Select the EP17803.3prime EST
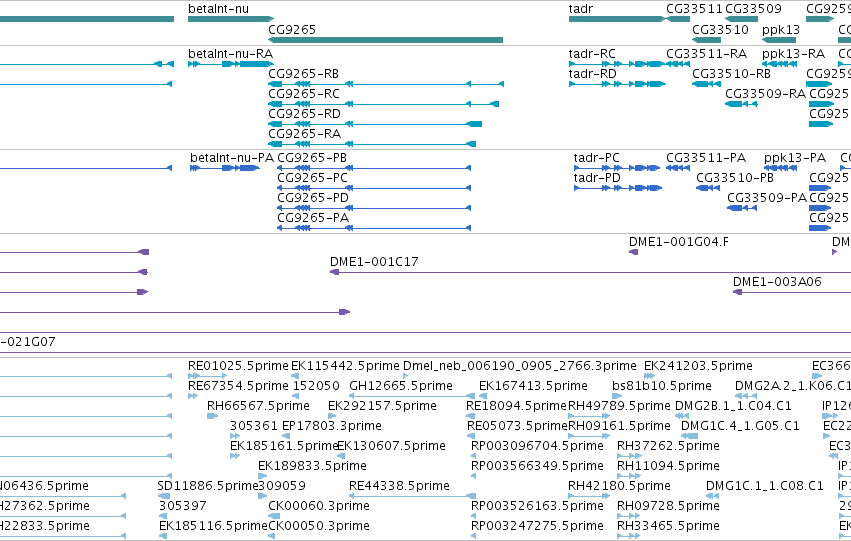 285,436
